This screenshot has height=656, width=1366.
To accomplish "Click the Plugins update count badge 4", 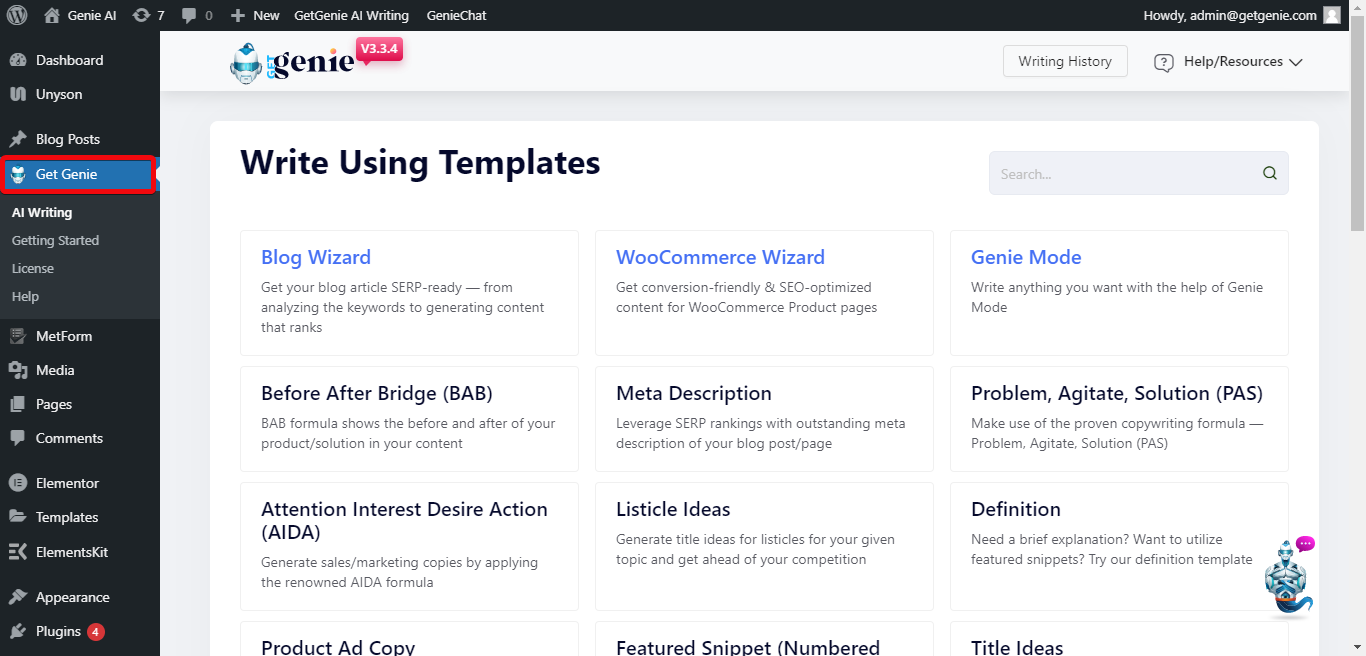I will (x=95, y=631).
